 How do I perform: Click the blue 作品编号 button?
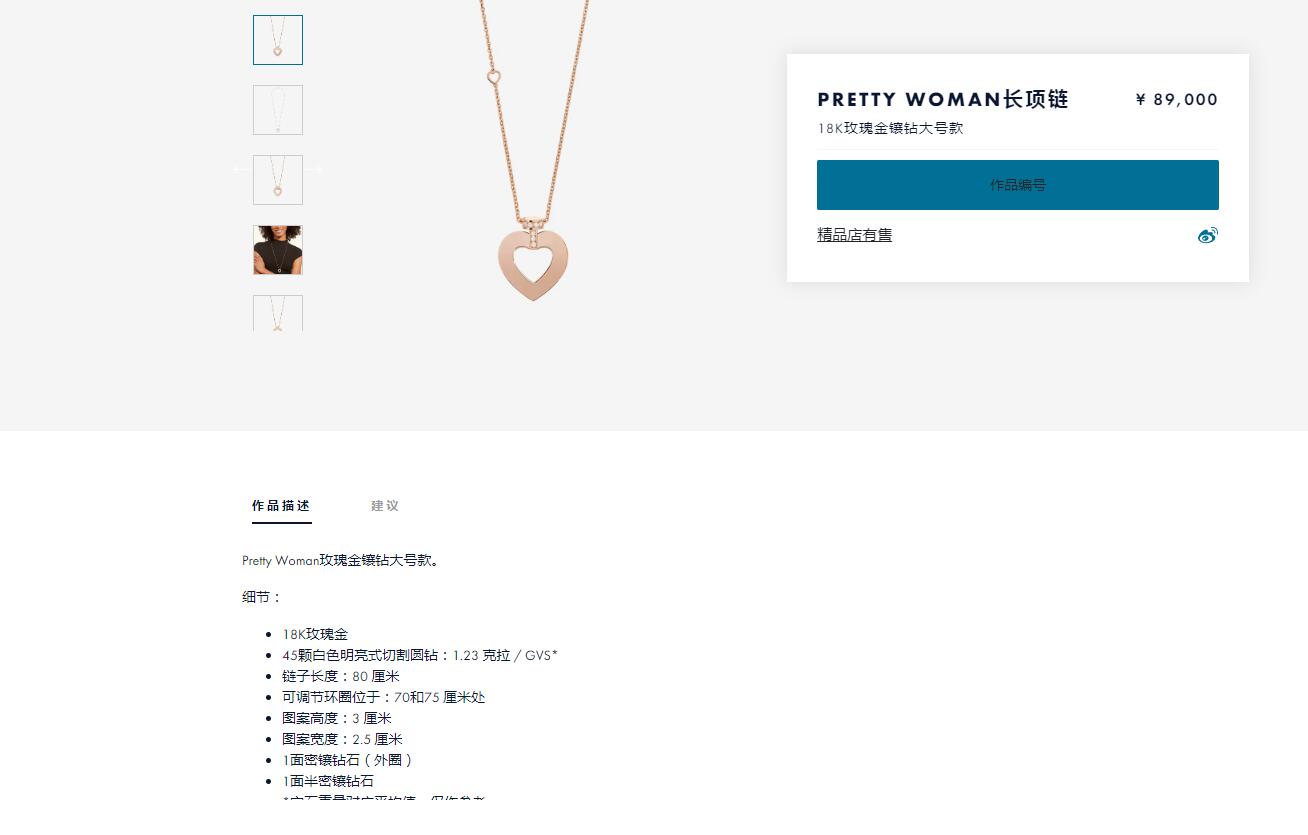pos(1018,185)
